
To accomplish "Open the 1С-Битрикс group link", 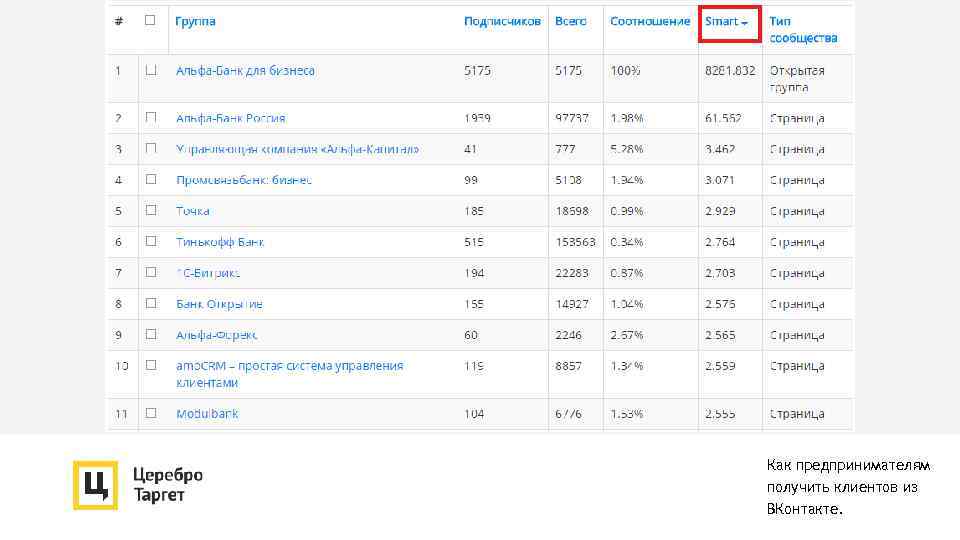I will (208, 273).
